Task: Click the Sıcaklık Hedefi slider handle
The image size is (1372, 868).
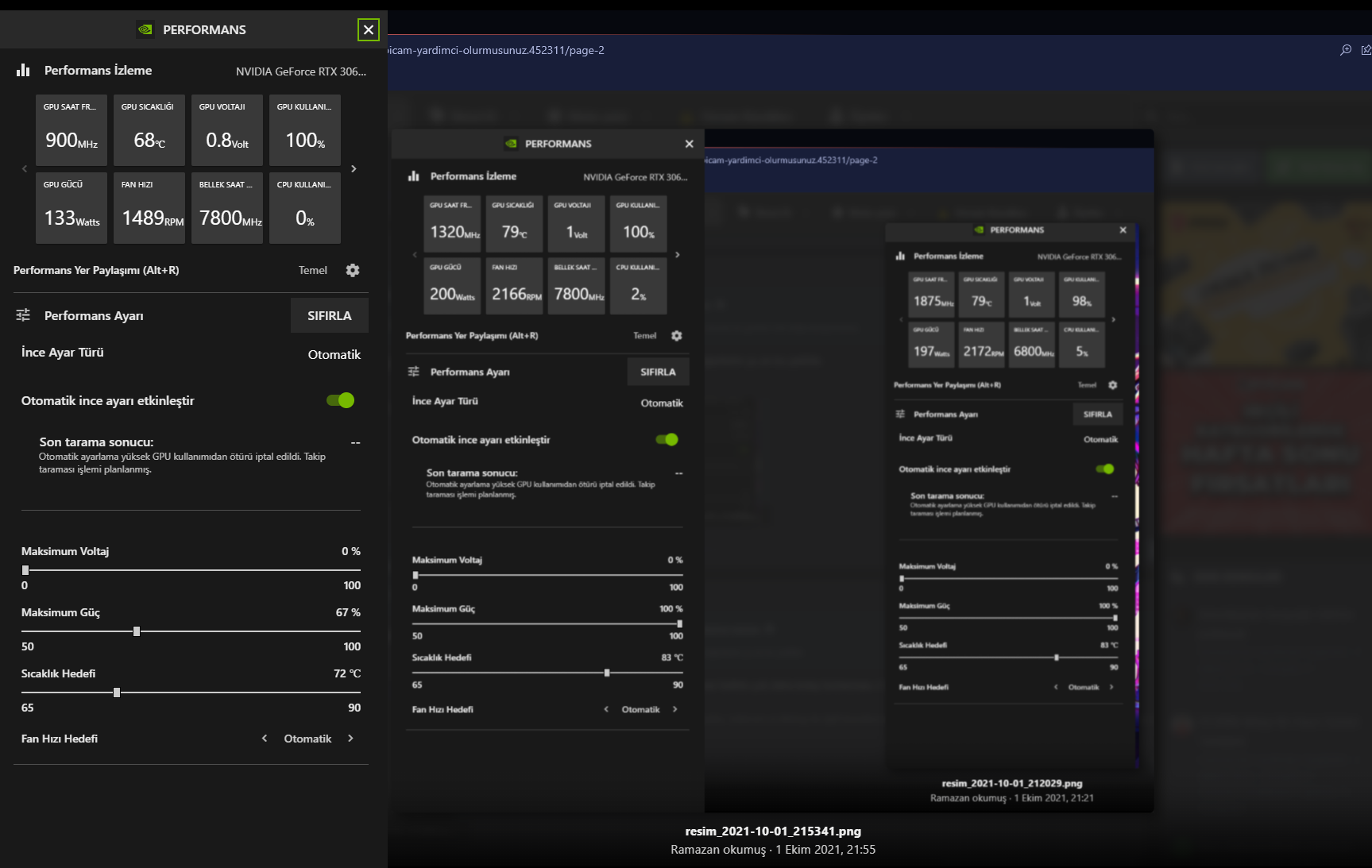Action: (x=117, y=692)
